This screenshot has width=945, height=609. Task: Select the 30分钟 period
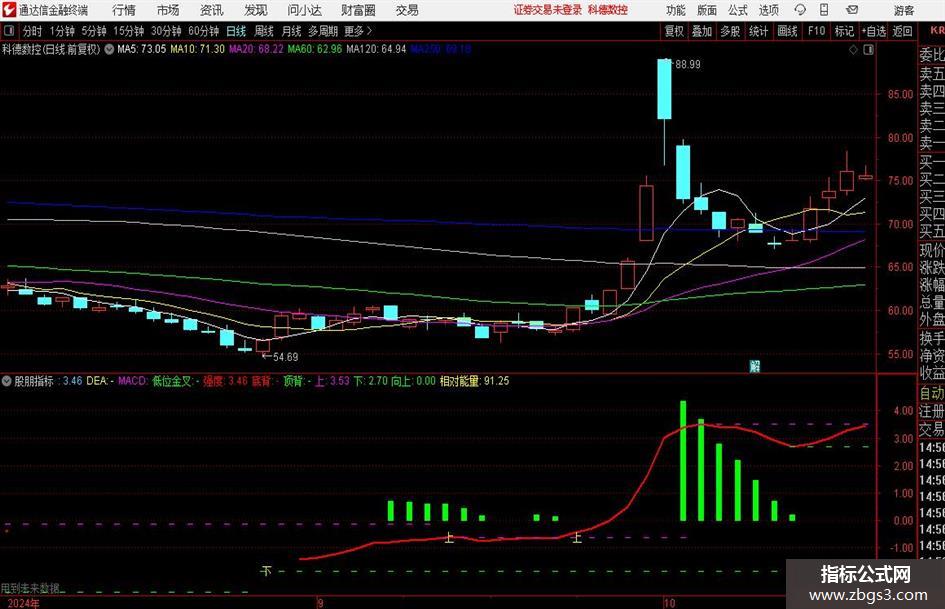[x=166, y=31]
